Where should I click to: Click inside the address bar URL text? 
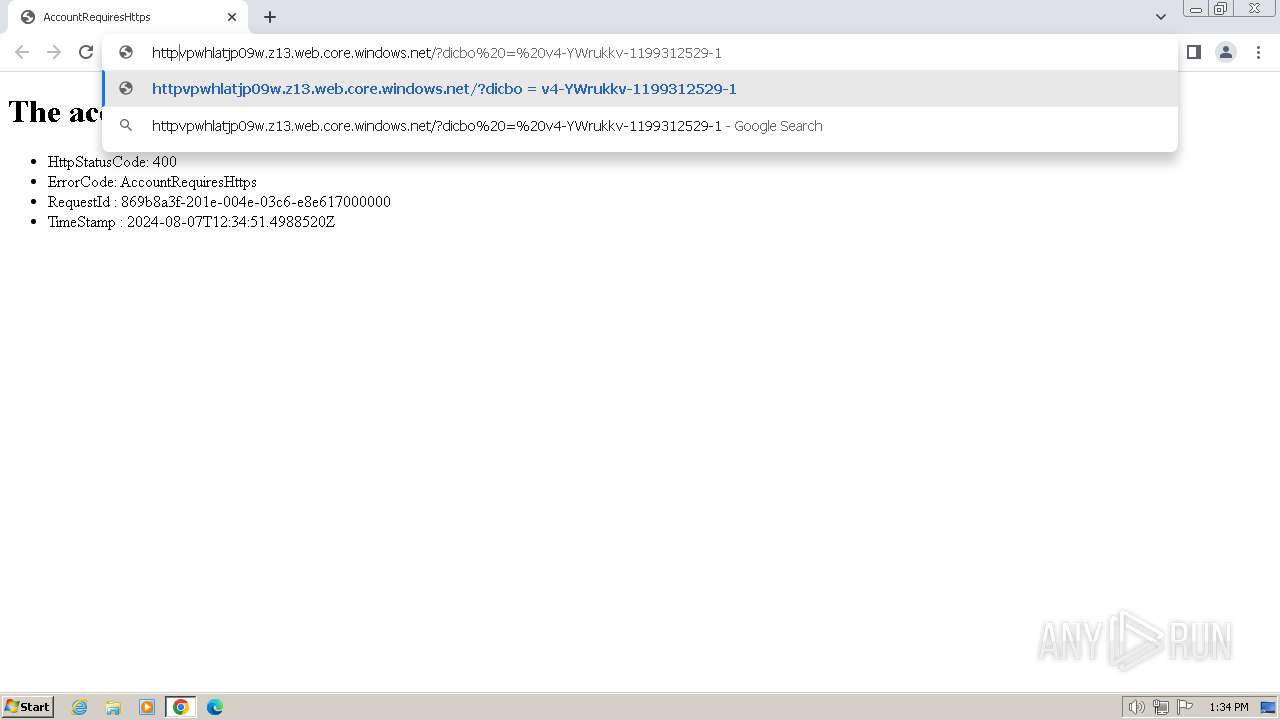pos(436,53)
